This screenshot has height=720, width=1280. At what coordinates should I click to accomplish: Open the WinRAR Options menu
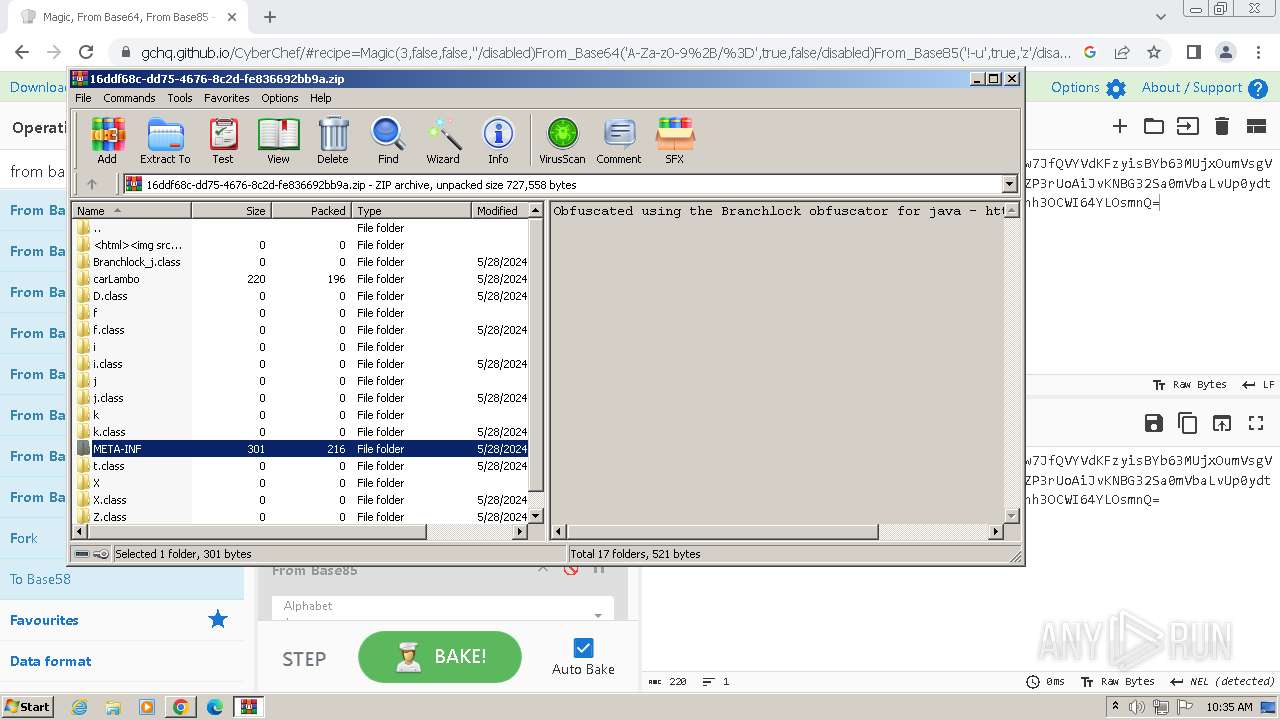(280, 98)
